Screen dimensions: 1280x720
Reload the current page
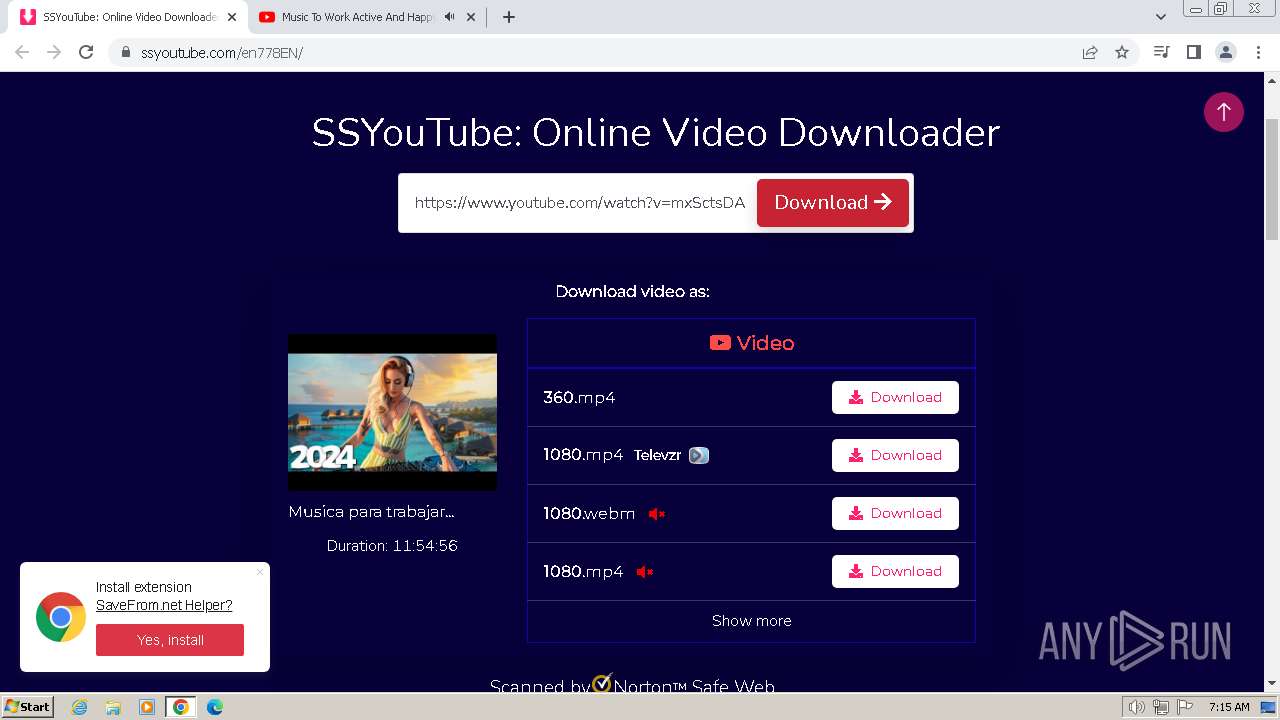coord(86,52)
